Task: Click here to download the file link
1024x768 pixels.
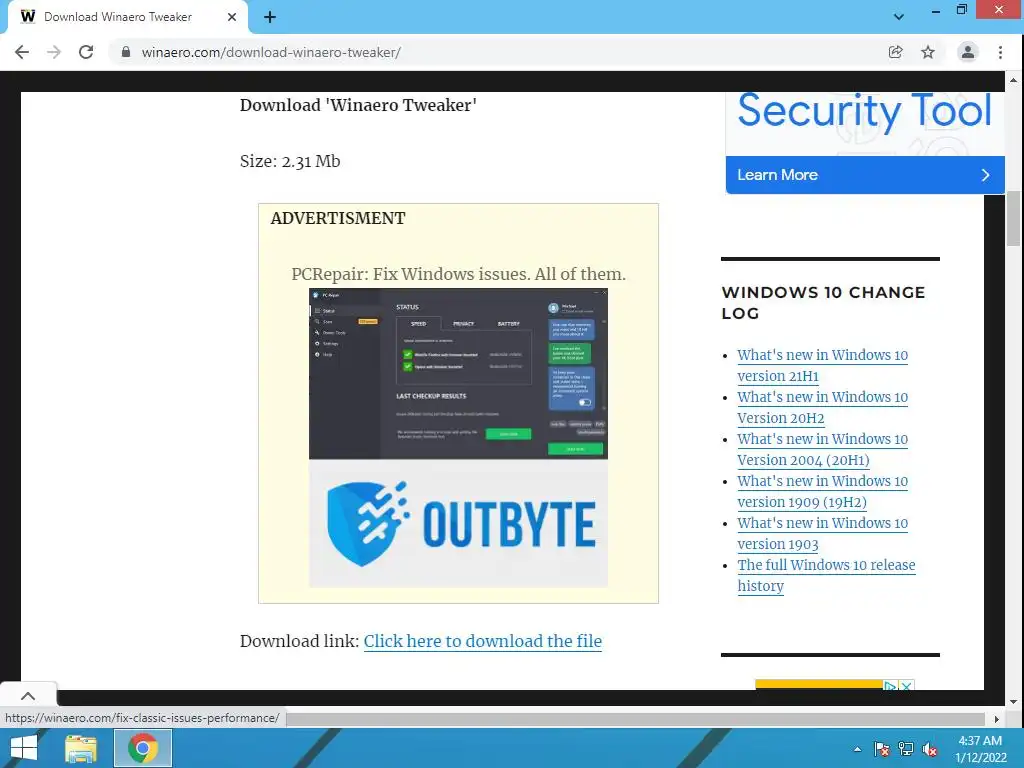Action: pos(483,641)
